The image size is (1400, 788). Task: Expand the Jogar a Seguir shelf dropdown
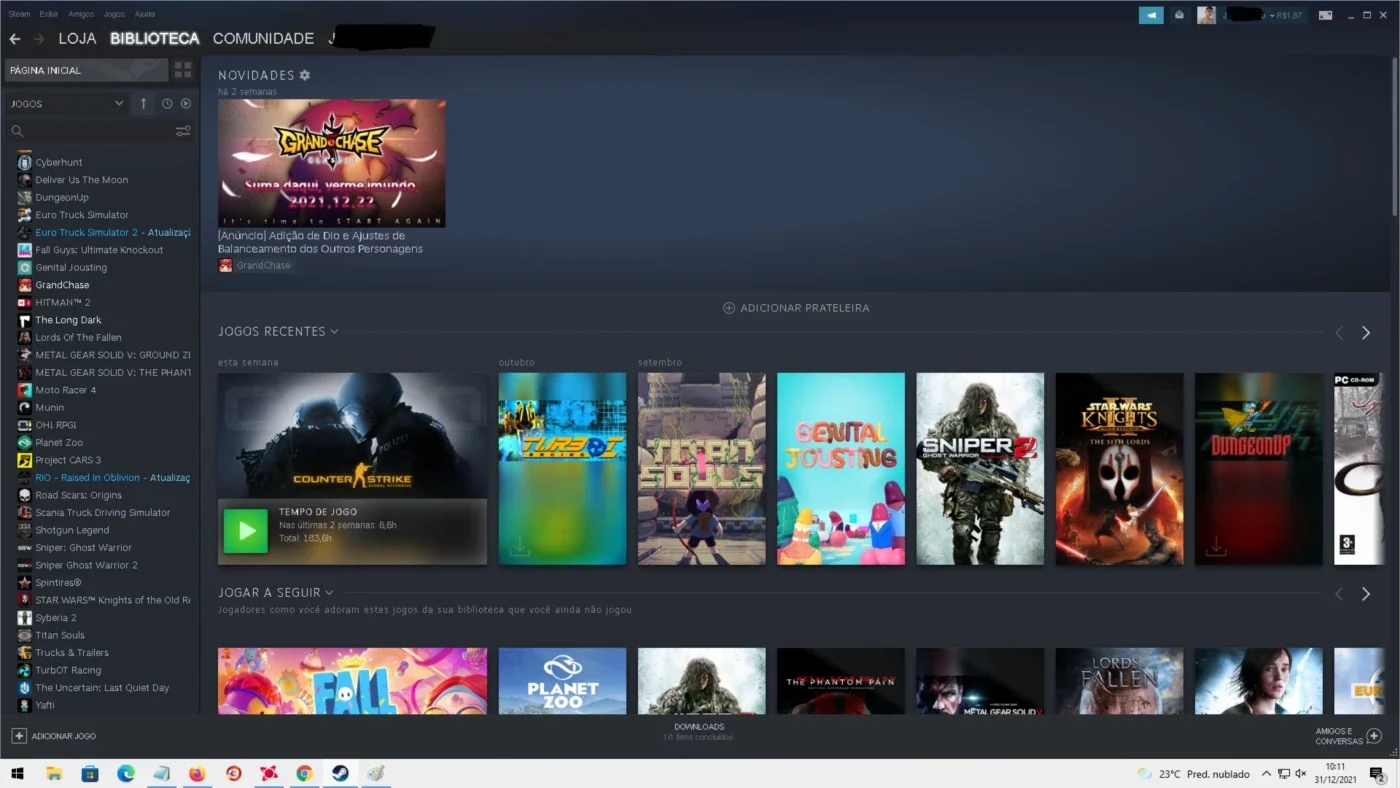(x=329, y=593)
